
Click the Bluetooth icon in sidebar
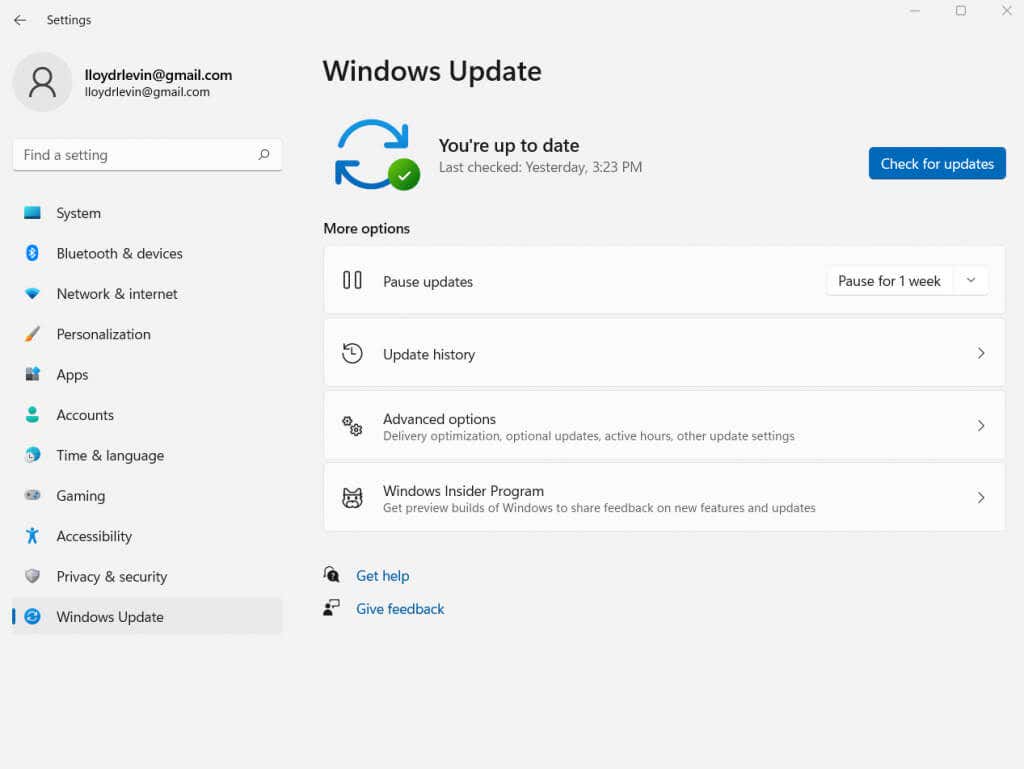(x=32, y=253)
